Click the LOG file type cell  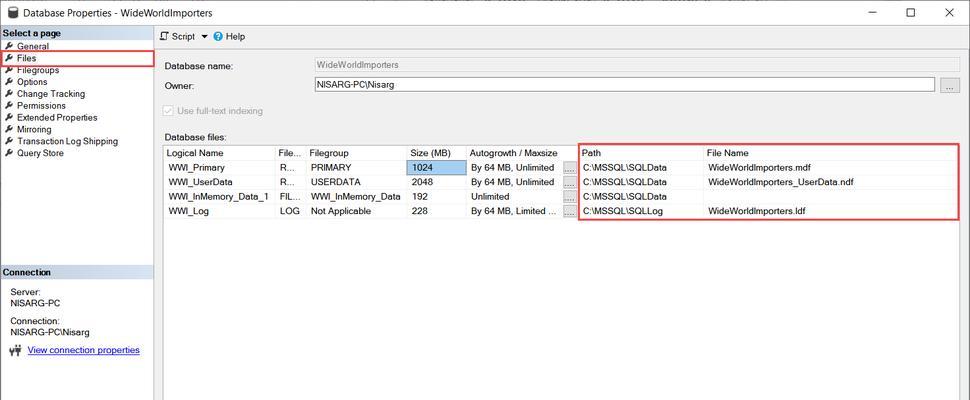[x=291, y=211]
